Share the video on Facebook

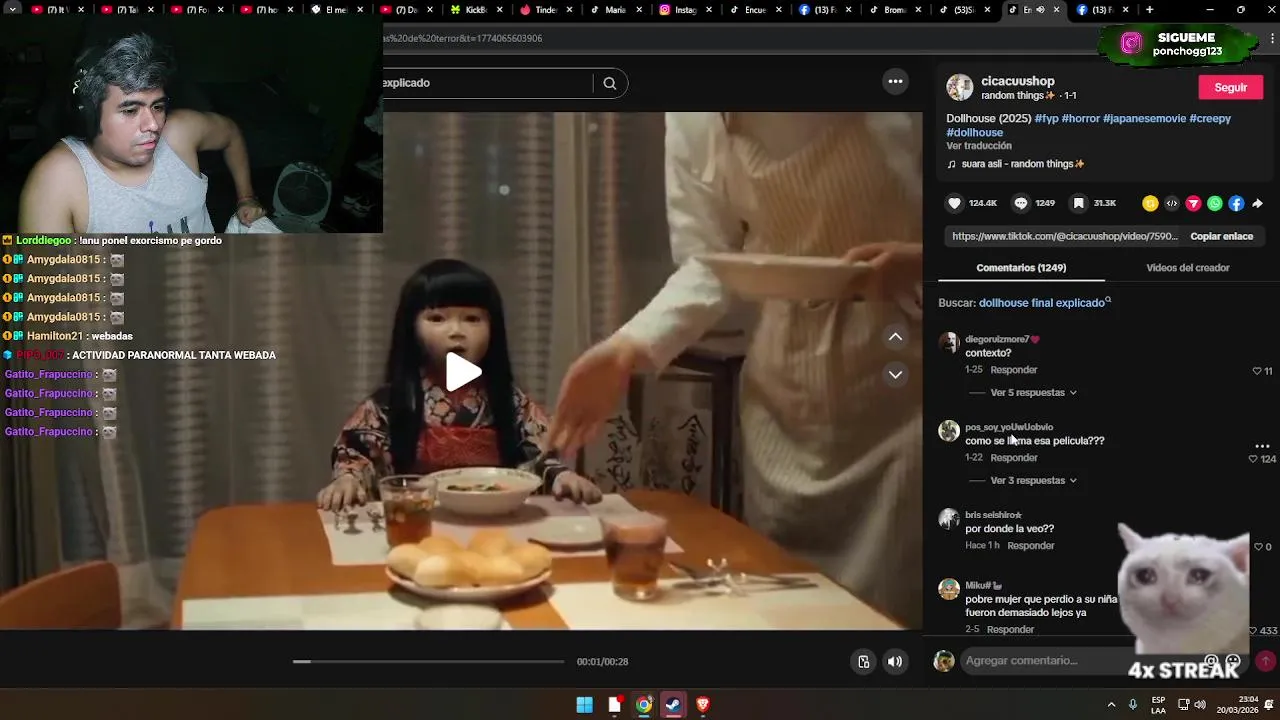tap(1236, 203)
